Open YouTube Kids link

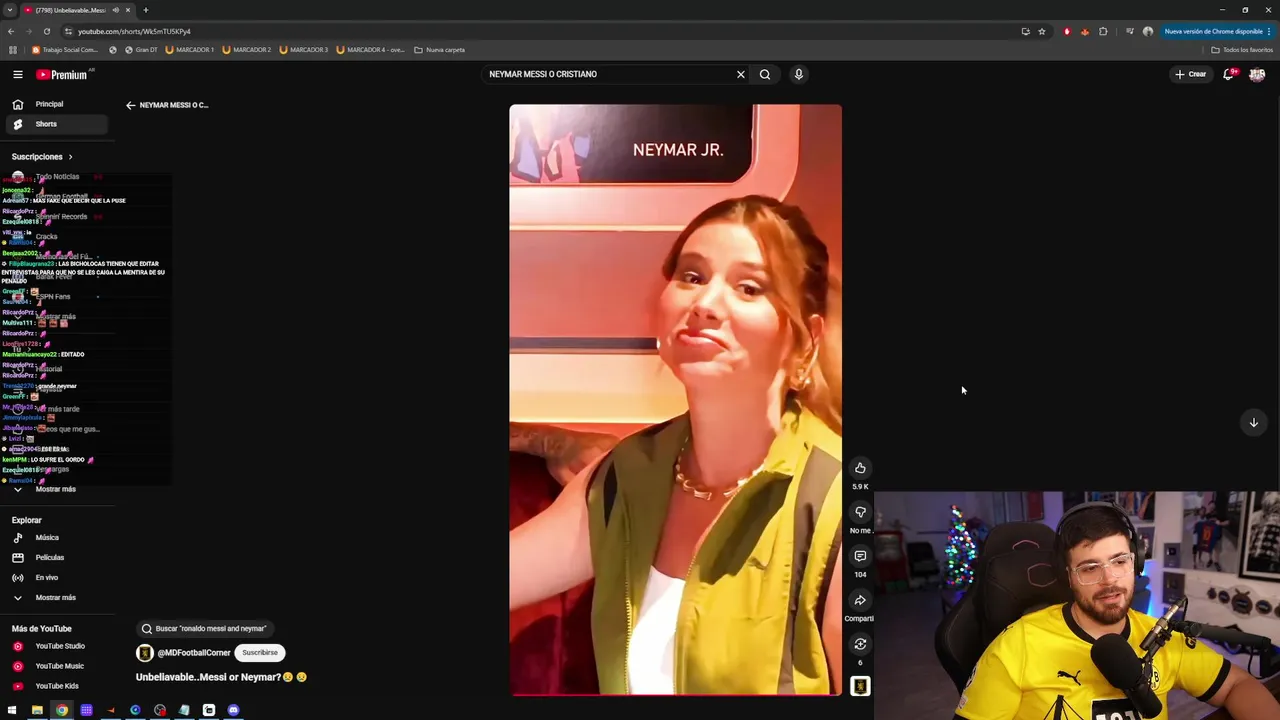56,686
